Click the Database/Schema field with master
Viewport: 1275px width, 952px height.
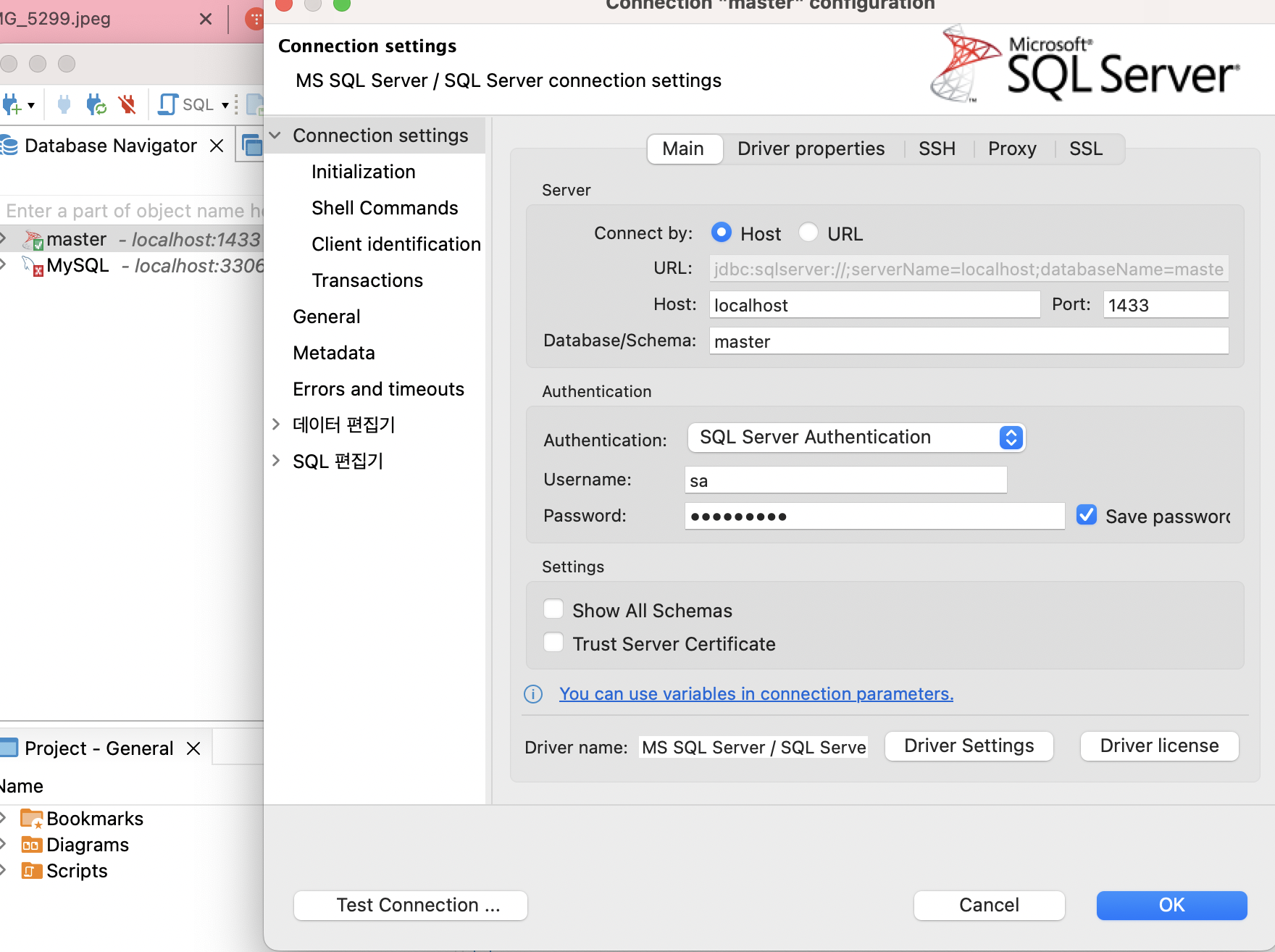[x=969, y=341]
